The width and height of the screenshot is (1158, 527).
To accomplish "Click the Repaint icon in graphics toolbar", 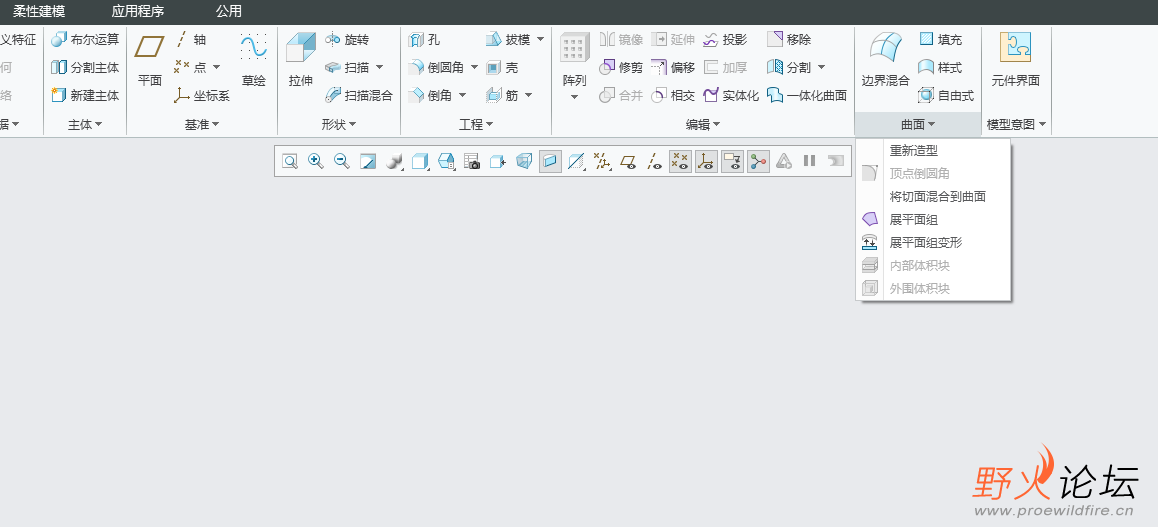I will tap(368, 162).
